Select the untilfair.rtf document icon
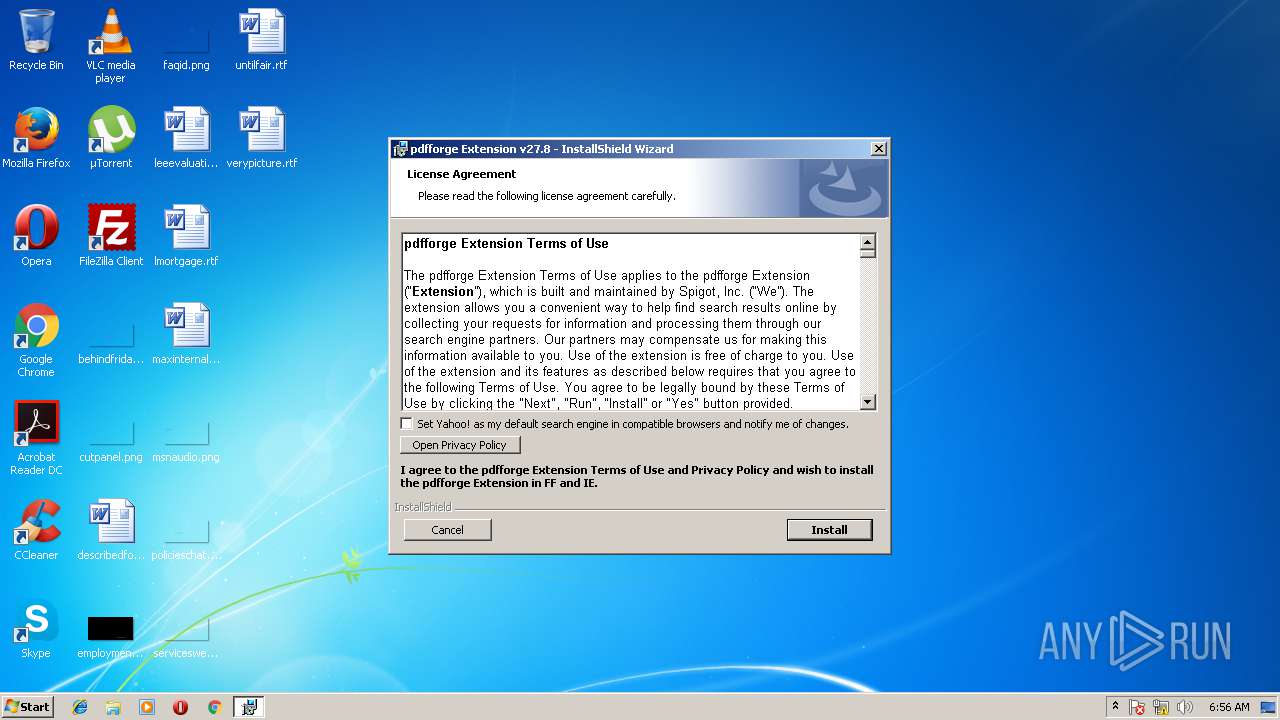This screenshot has height=720, width=1280. pos(261,40)
